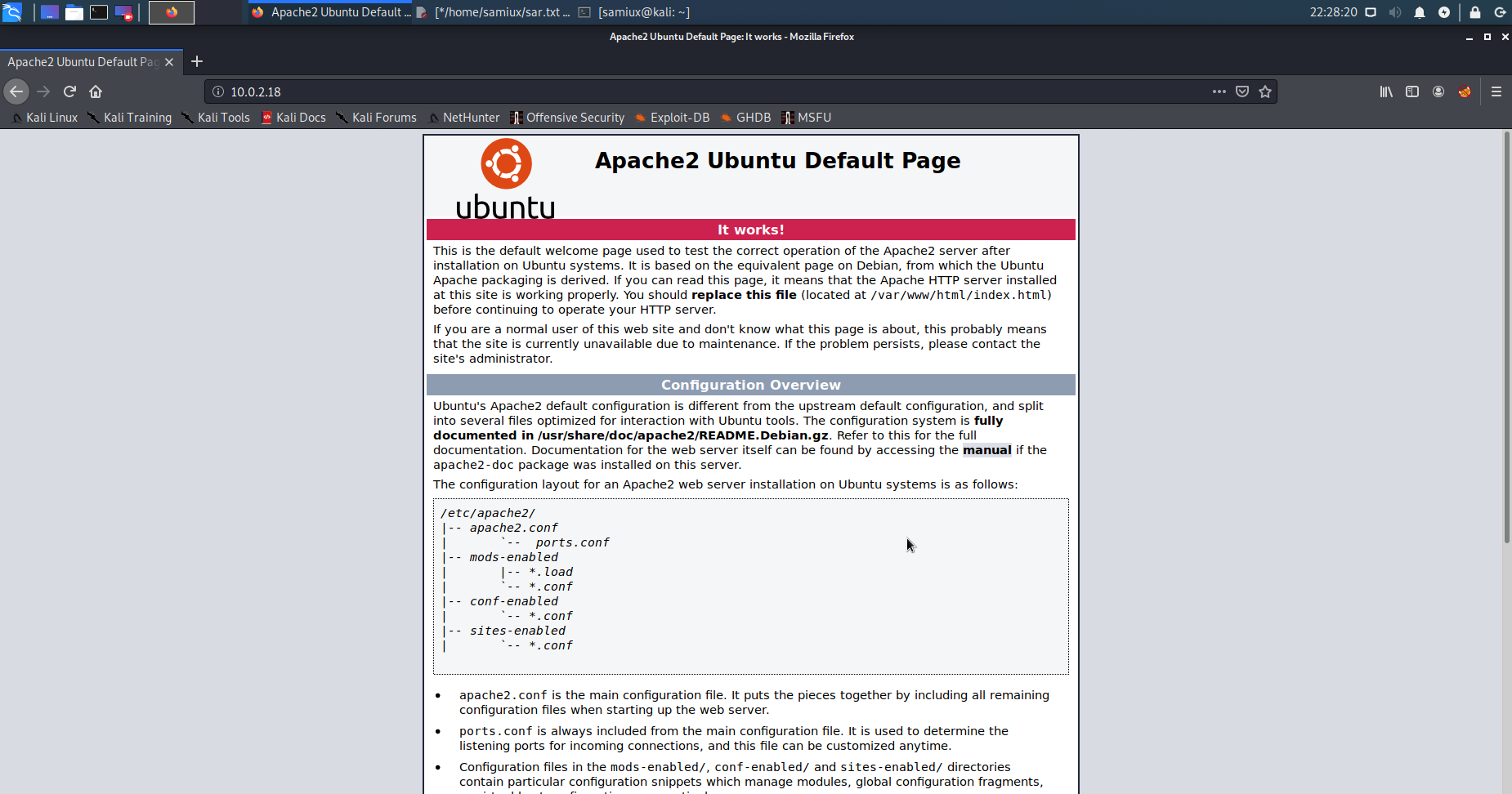Close the Apache2 Ubuntu Default Page tab
Screen dimensions: 1512x794
tap(169, 62)
